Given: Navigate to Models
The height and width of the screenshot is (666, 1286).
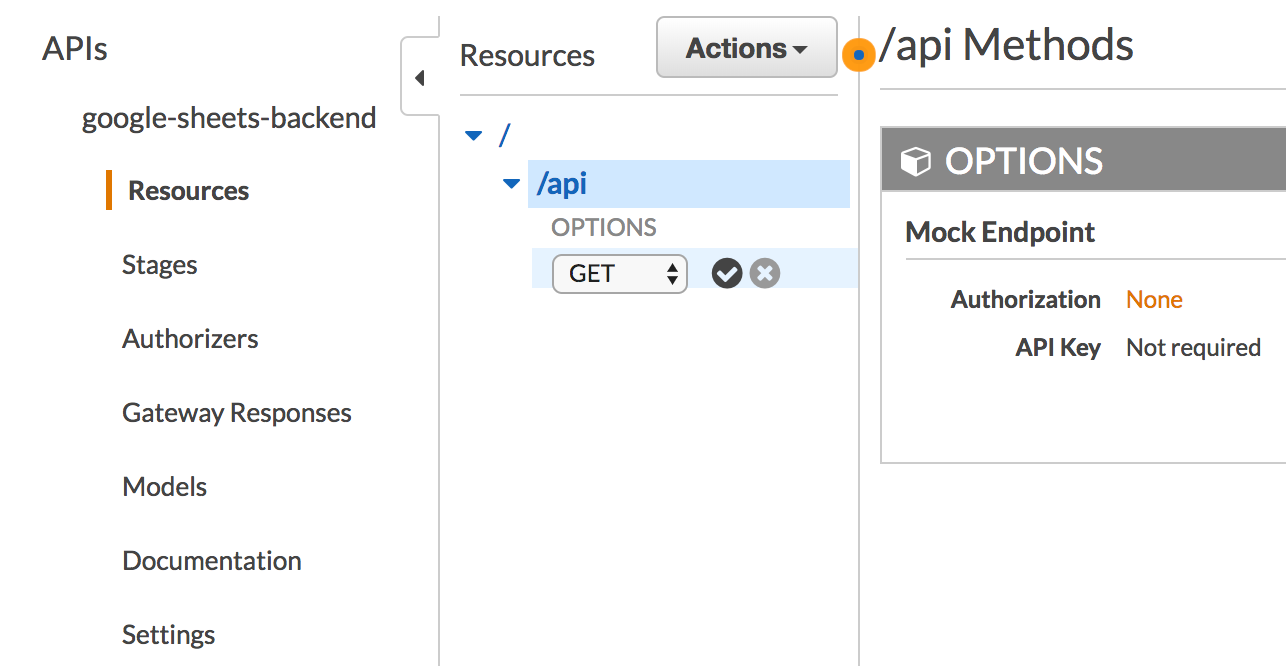Looking at the screenshot, I should coord(165,487).
